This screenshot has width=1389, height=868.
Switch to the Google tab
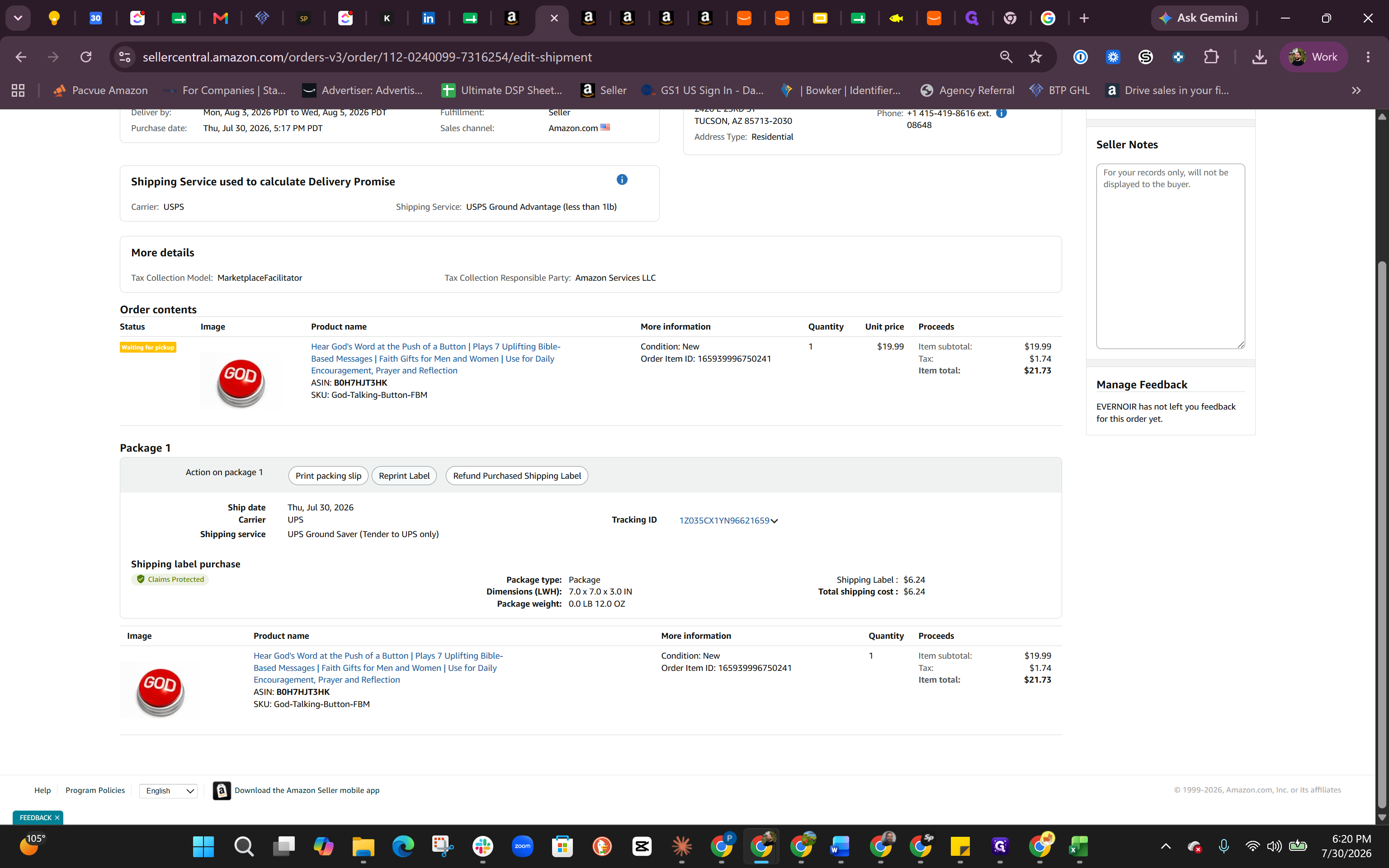[1048, 19]
